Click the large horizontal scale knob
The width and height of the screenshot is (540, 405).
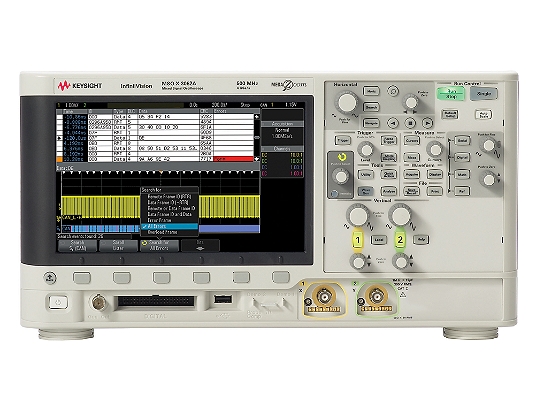coord(347,103)
